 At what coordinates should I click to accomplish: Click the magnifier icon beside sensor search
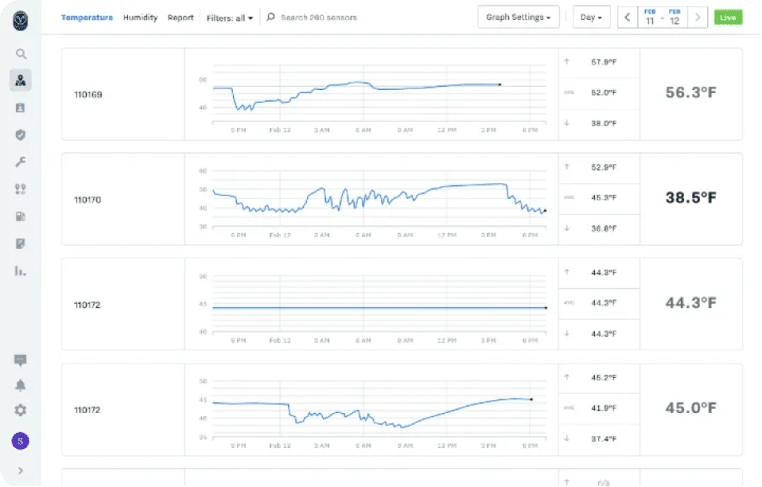[271, 17]
